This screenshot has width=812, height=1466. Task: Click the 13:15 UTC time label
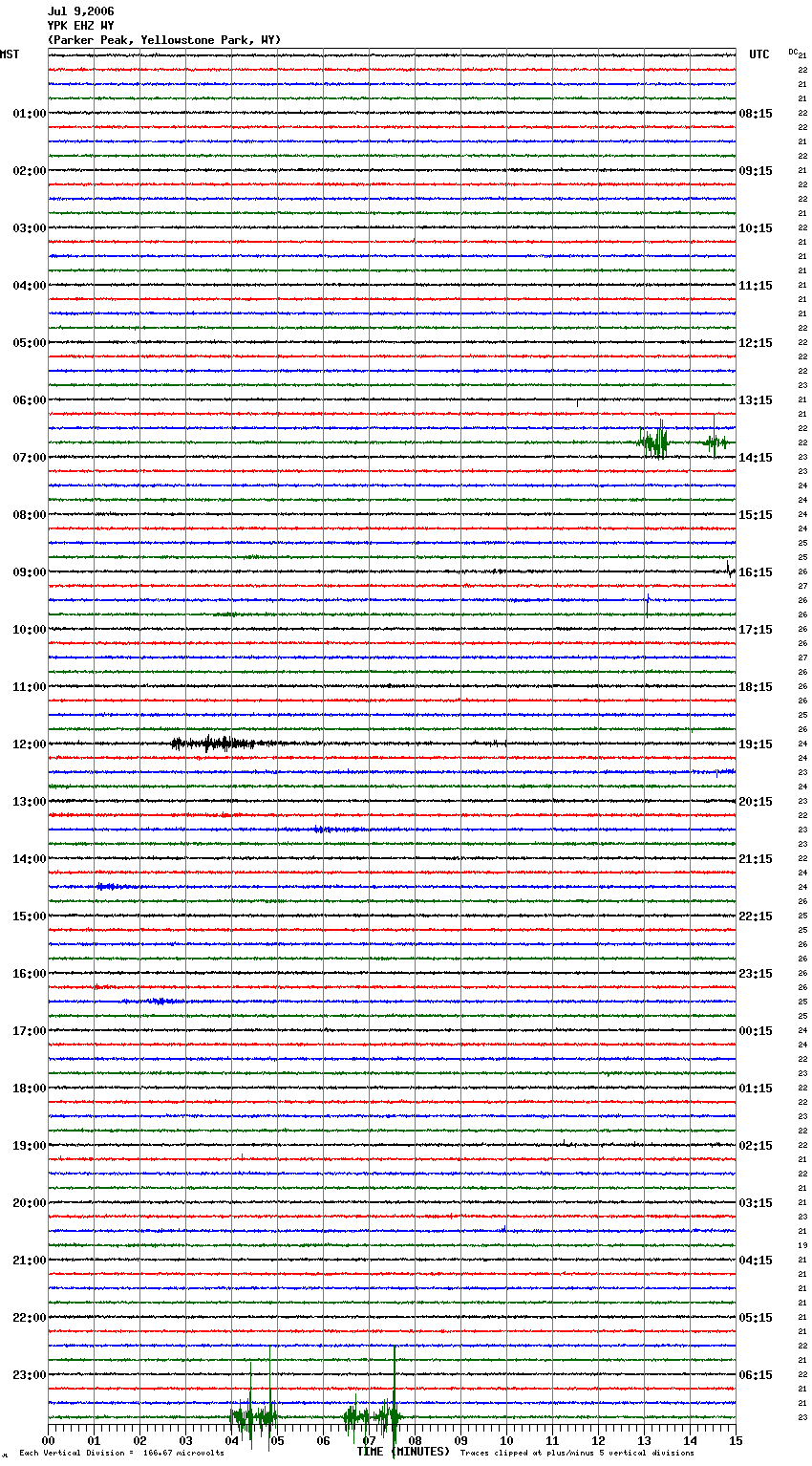[756, 400]
